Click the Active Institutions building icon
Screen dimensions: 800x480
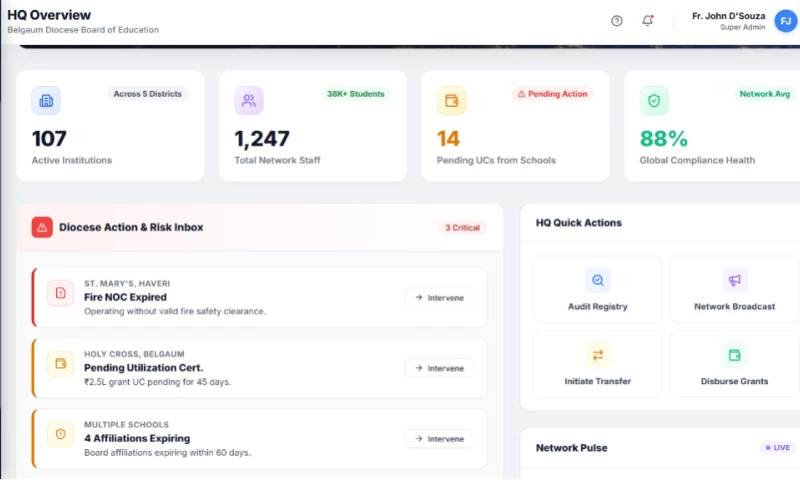click(46, 100)
